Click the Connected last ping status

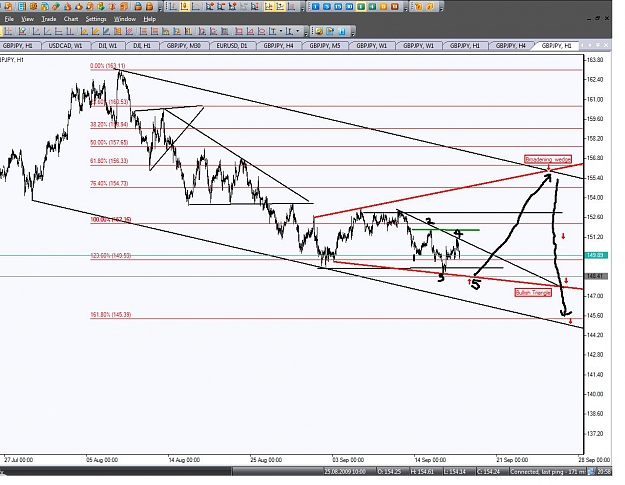click(x=548, y=472)
